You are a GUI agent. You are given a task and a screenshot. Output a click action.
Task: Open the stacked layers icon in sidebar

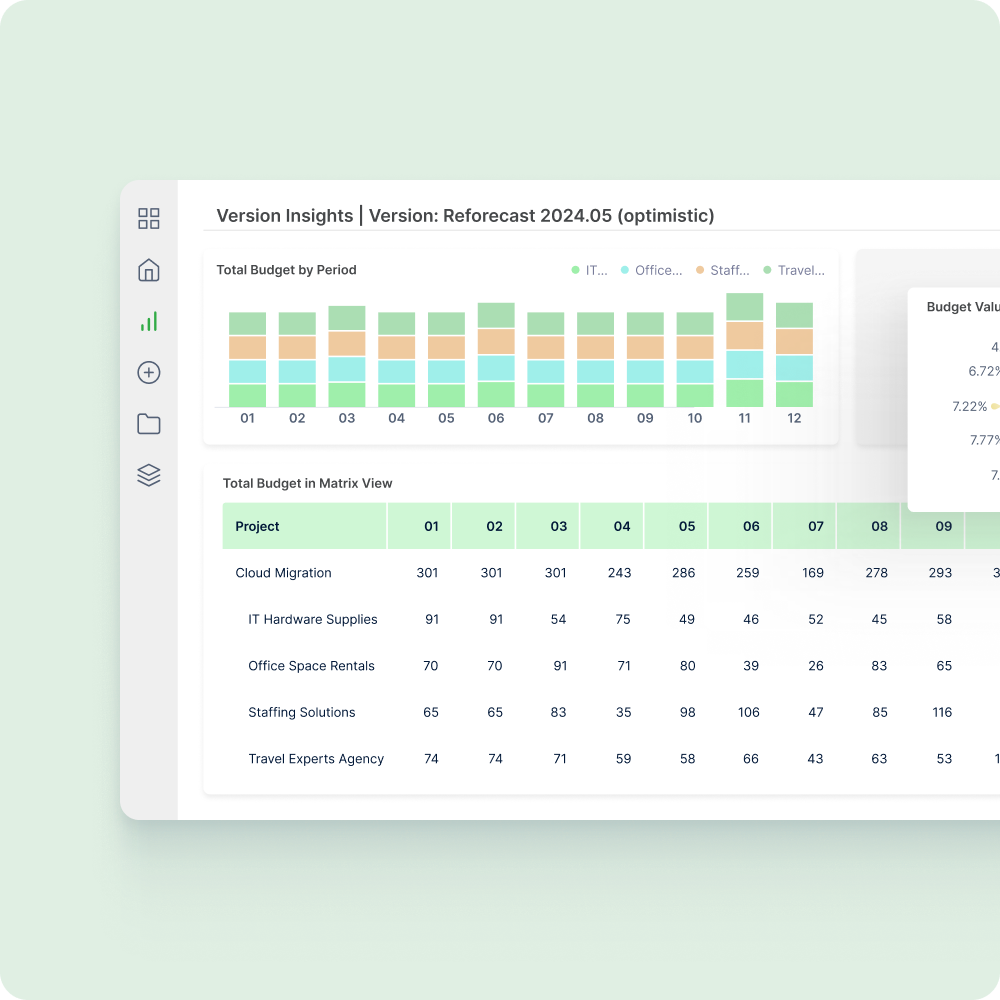[x=149, y=475]
